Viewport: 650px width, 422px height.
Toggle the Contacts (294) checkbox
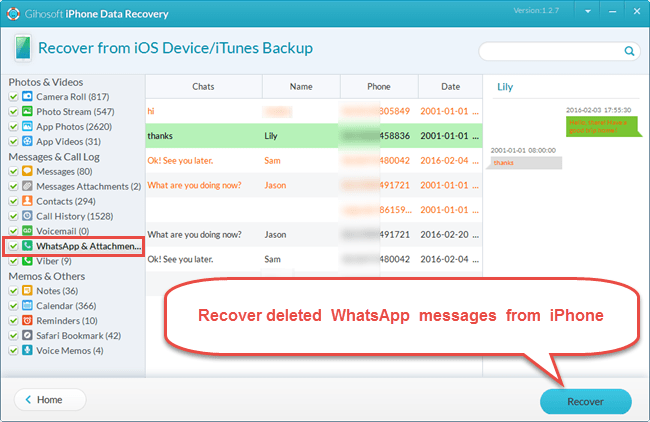13,201
